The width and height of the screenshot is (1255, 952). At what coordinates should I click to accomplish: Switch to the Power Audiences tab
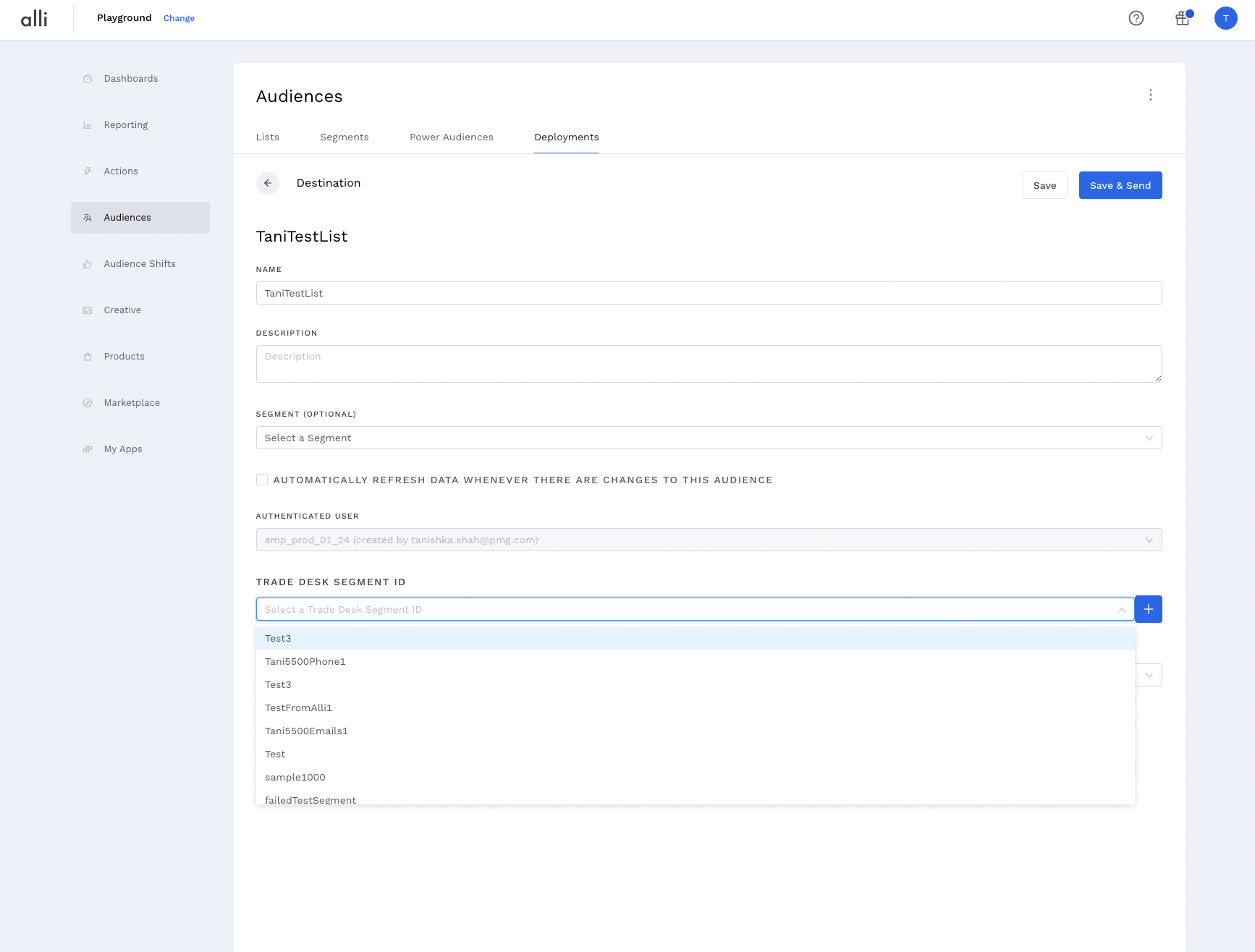click(x=451, y=137)
